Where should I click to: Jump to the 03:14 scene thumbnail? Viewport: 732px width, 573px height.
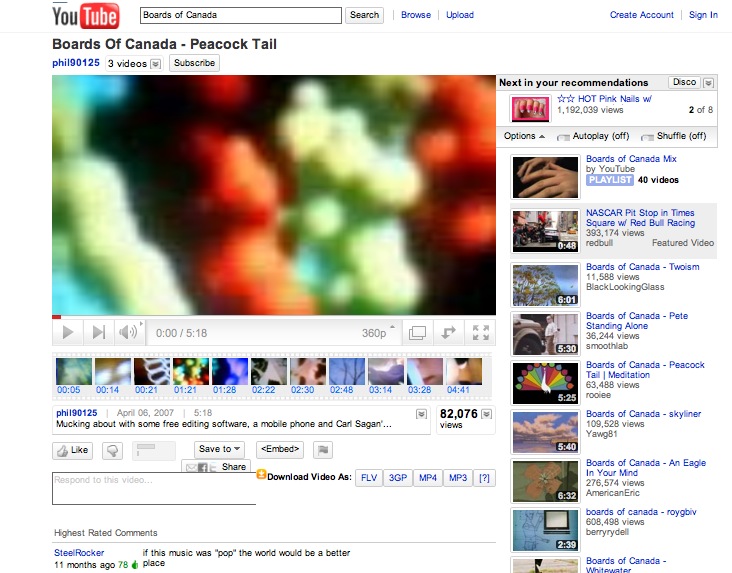click(x=386, y=371)
